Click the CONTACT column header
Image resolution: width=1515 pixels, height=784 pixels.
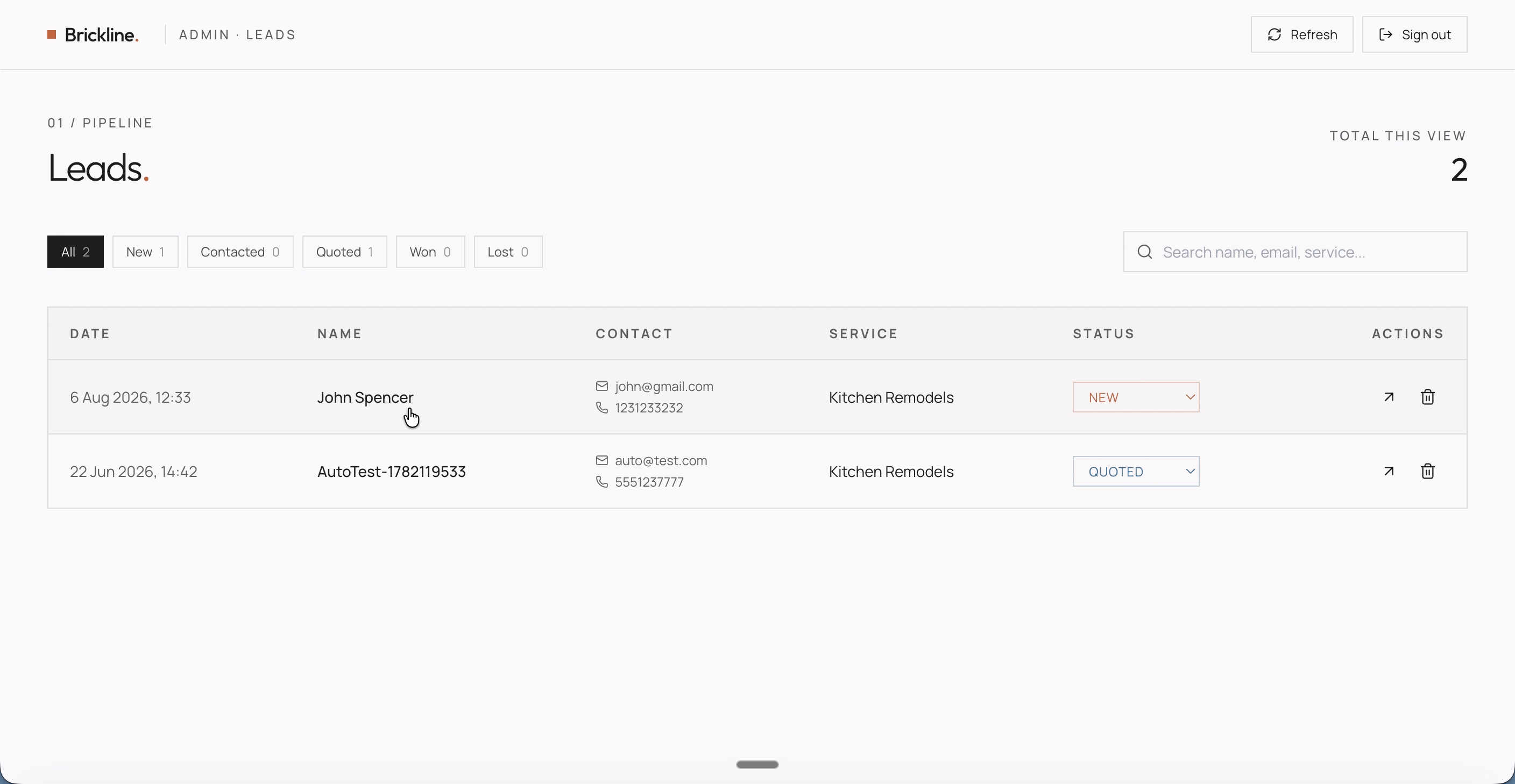(634, 333)
